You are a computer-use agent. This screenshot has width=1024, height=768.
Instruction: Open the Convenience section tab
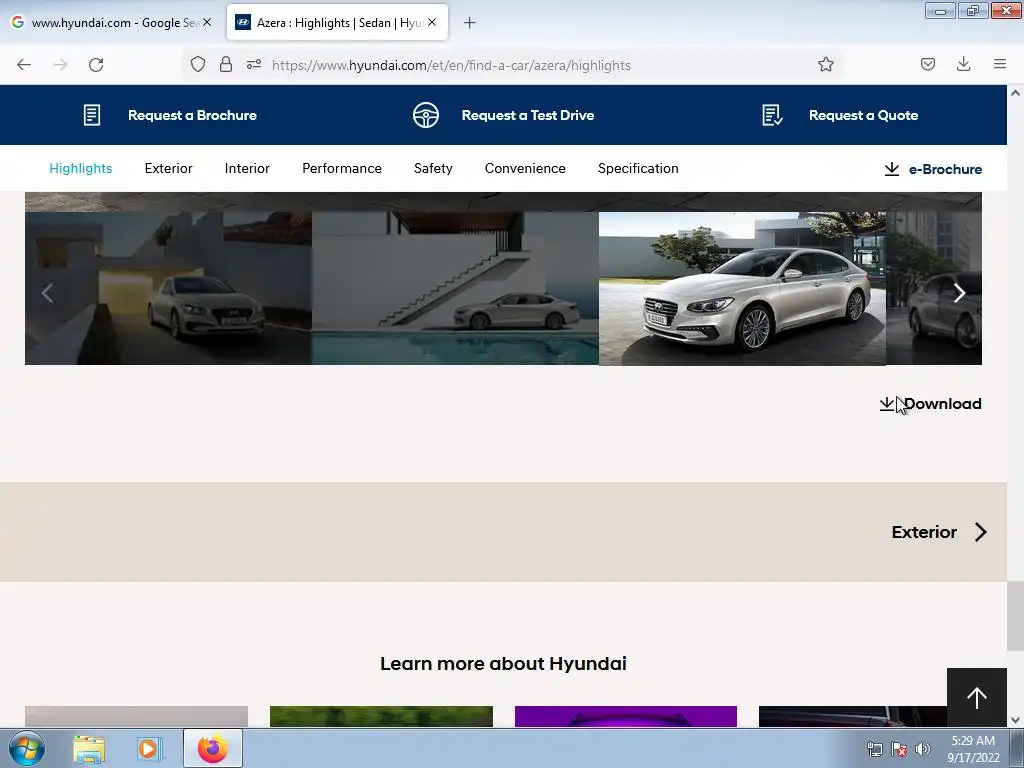point(525,168)
